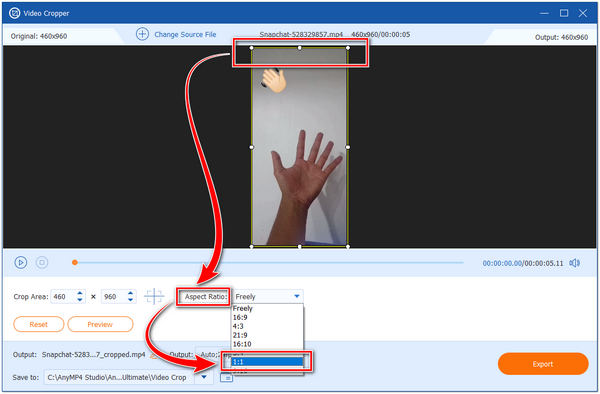Image resolution: width=600 pixels, height=394 pixels.
Task: Select the 16:9 aspect ratio option
Action: coord(267,317)
